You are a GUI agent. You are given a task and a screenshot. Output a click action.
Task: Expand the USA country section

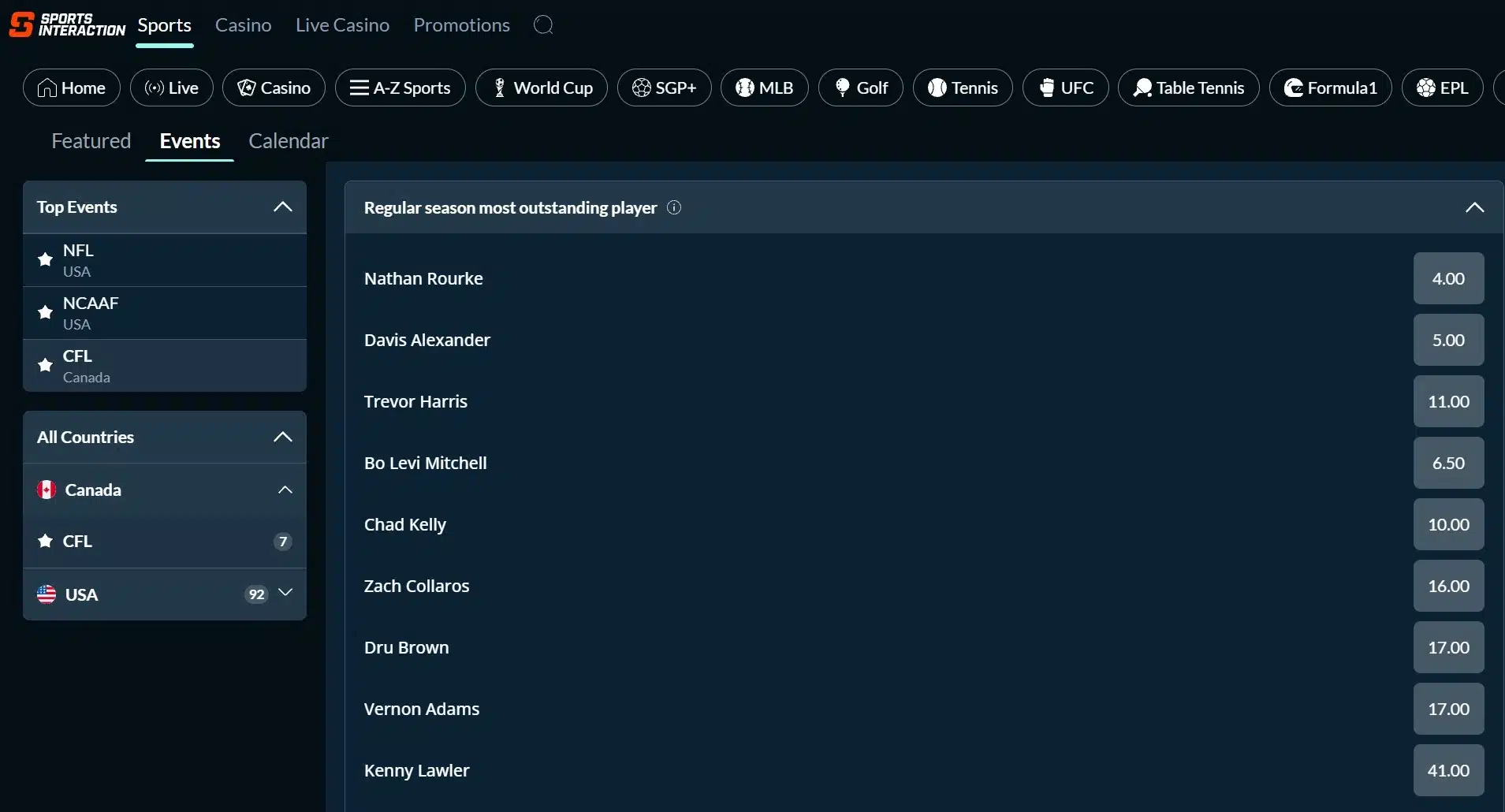tap(285, 593)
